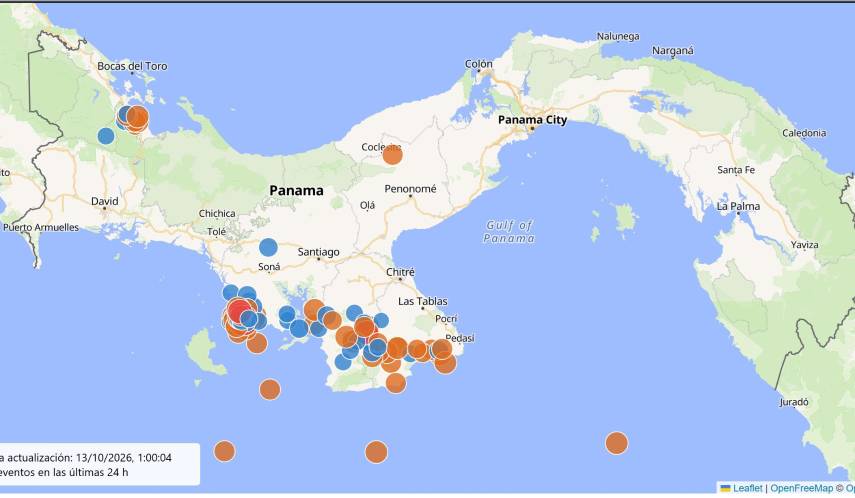The image size is (855, 498).
Task: Click the Narganá label
Action: (673, 51)
